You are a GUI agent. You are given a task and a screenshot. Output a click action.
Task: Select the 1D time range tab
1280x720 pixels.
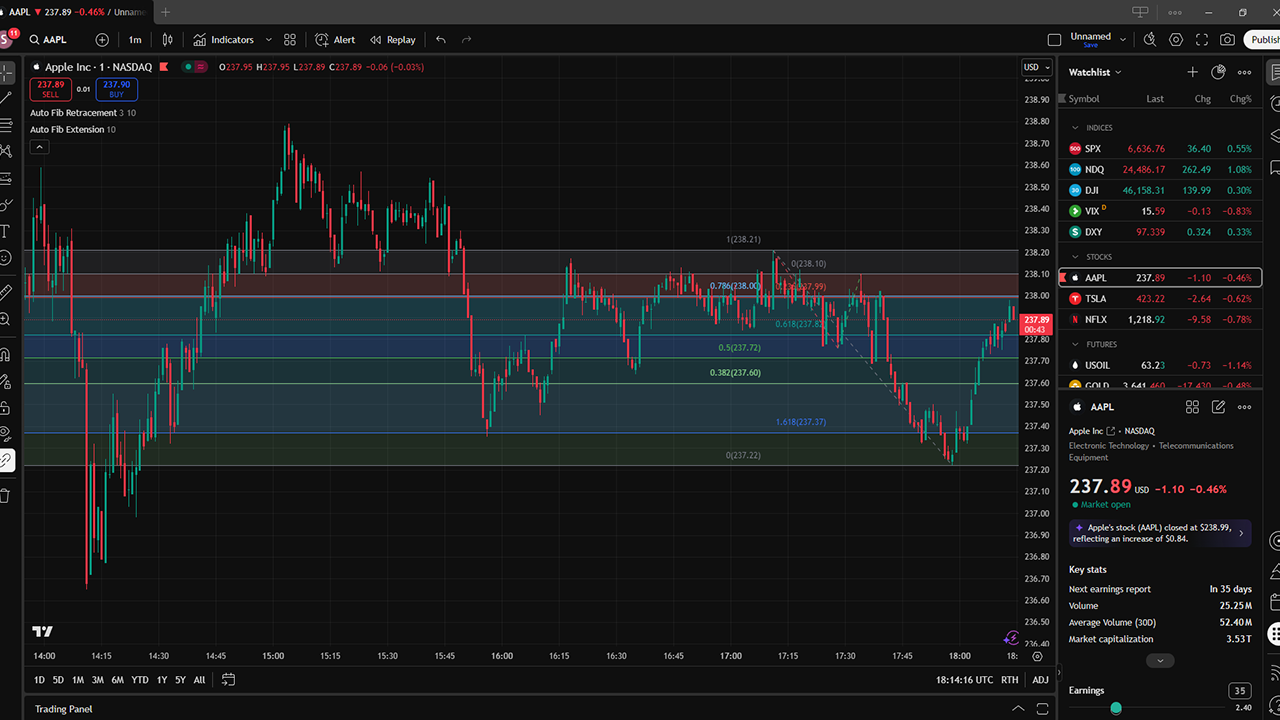[x=39, y=680]
